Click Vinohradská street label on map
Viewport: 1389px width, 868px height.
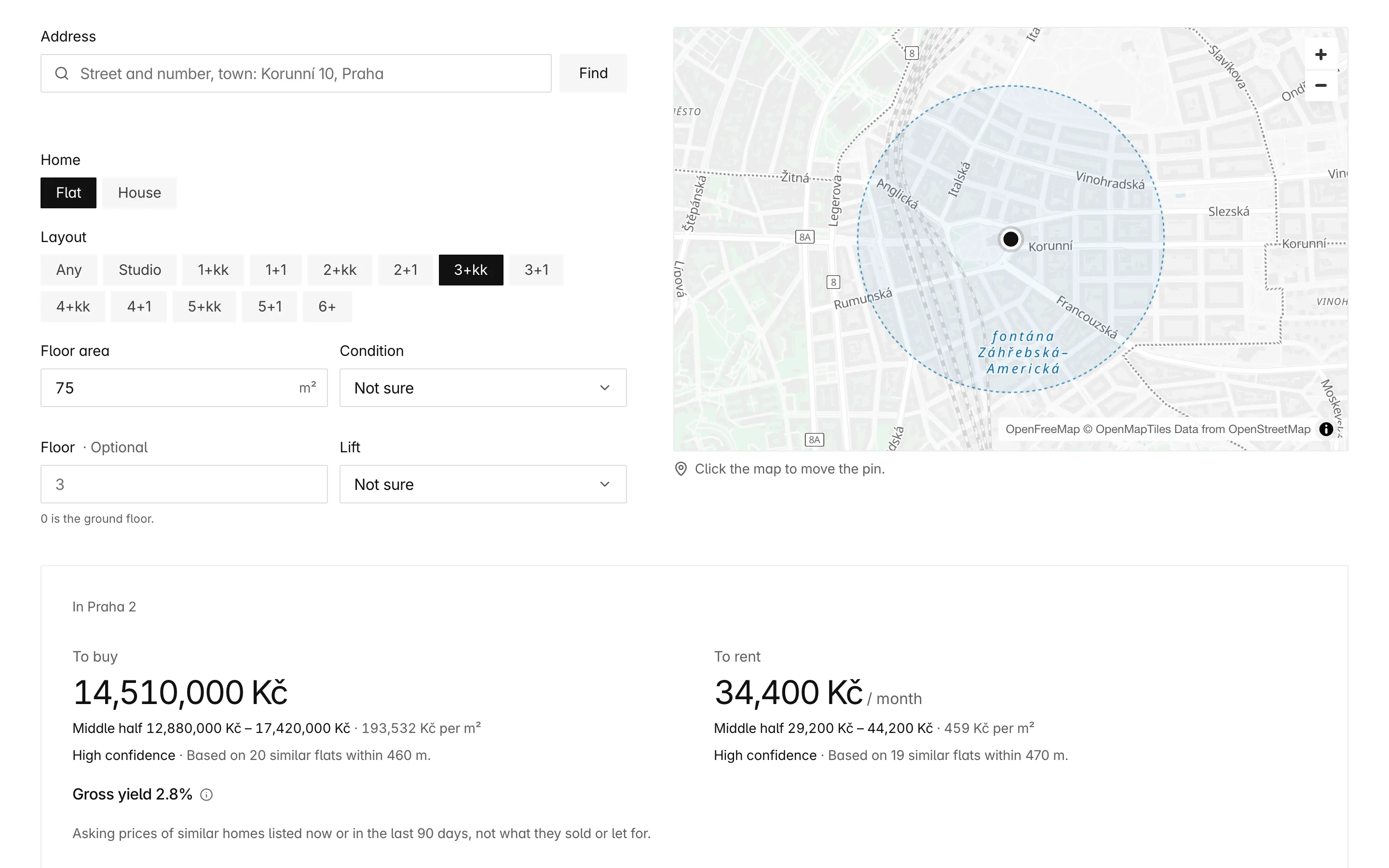click(1110, 181)
